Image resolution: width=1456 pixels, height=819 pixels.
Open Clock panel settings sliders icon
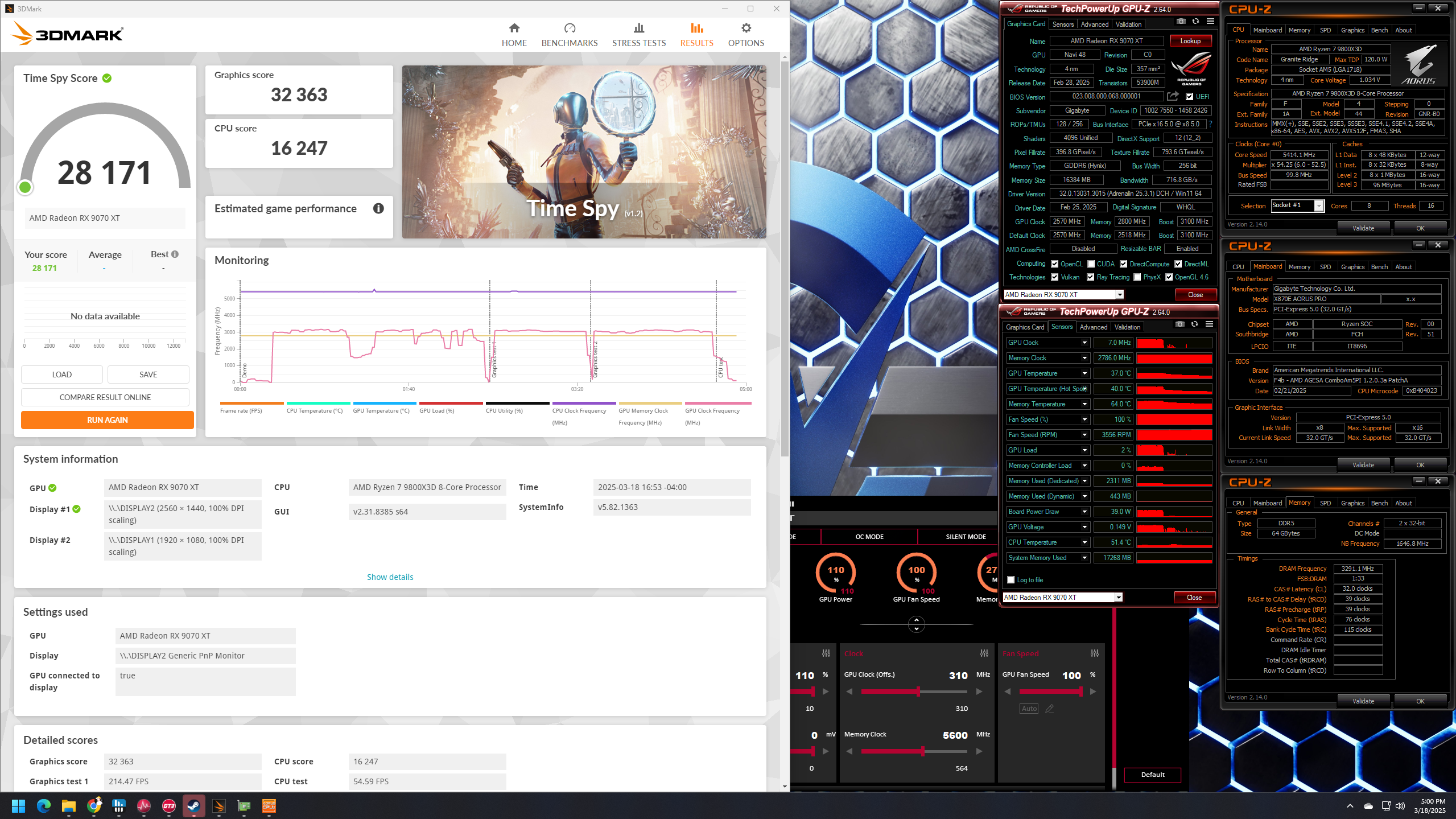[984, 653]
